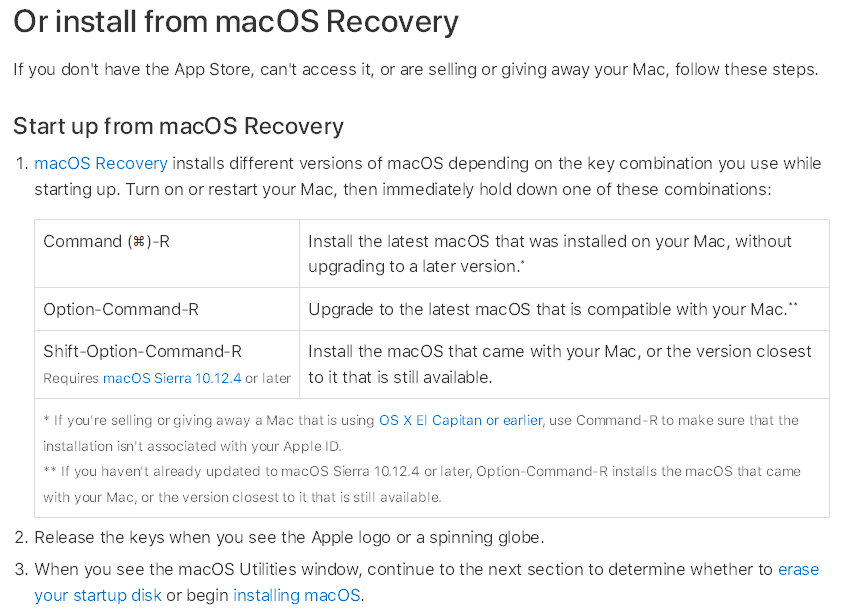Viewport: 859px width, 613px height.
Task: Click the 'Start up from macOS Recovery' subheading
Action: pyautogui.click(x=179, y=126)
